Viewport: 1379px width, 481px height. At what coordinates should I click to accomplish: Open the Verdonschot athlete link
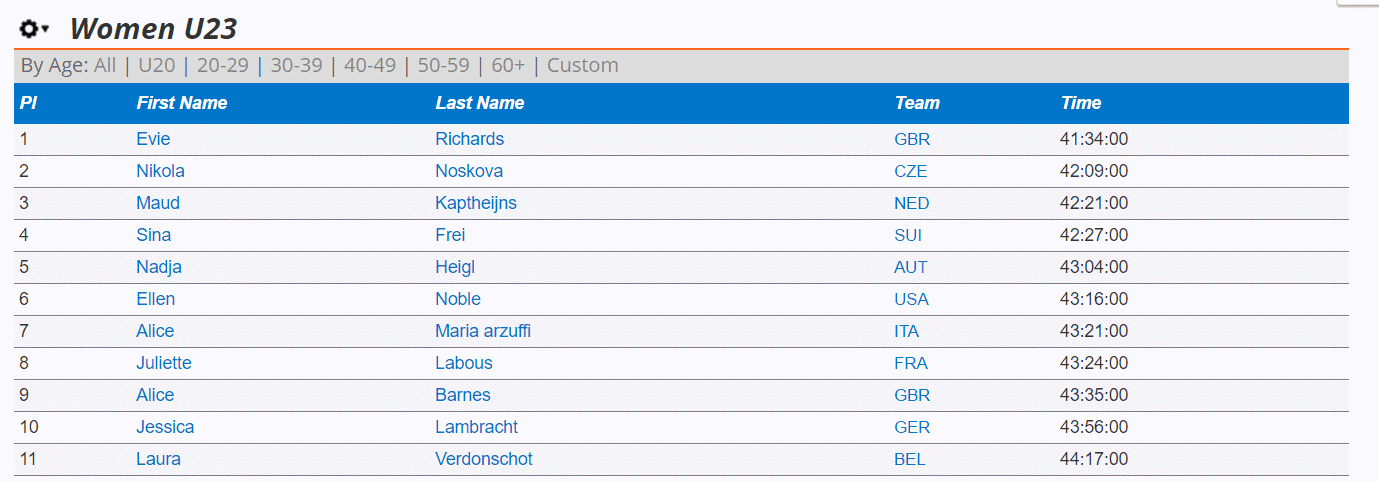click(484, 459)
